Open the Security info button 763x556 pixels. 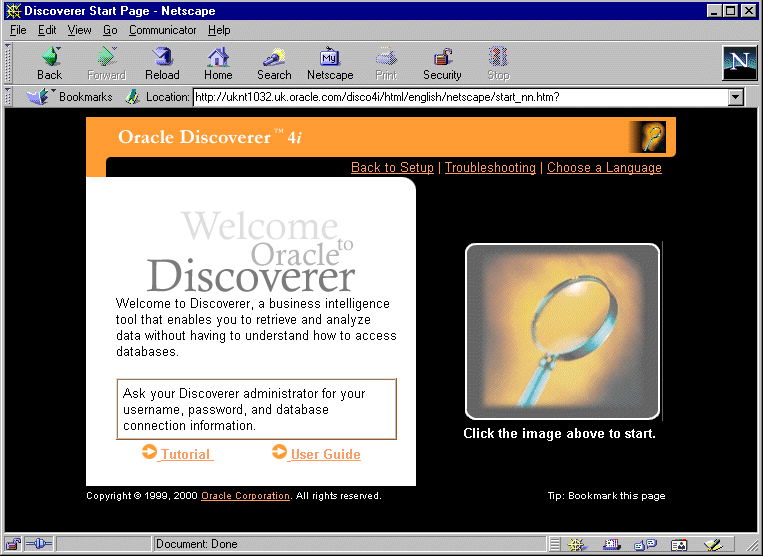pos(442,63)
